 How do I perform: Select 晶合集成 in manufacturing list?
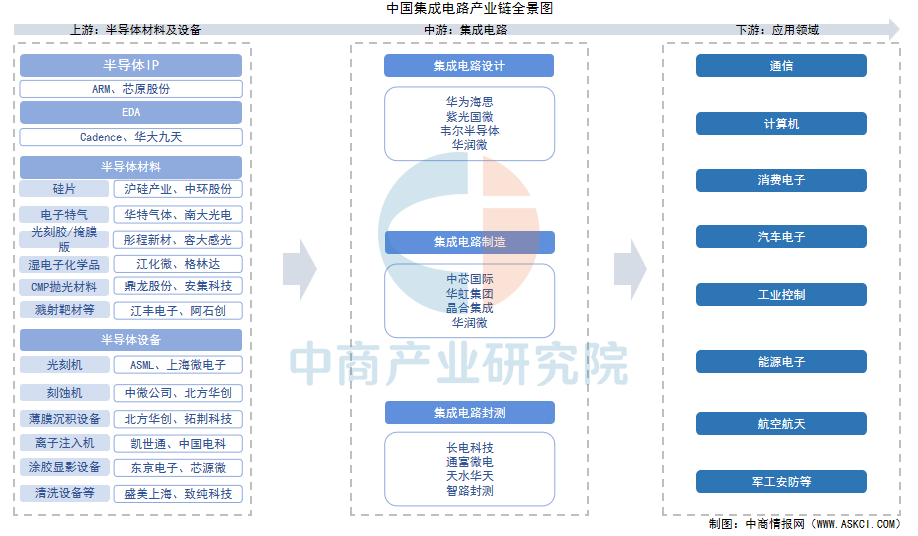point(470,308)
